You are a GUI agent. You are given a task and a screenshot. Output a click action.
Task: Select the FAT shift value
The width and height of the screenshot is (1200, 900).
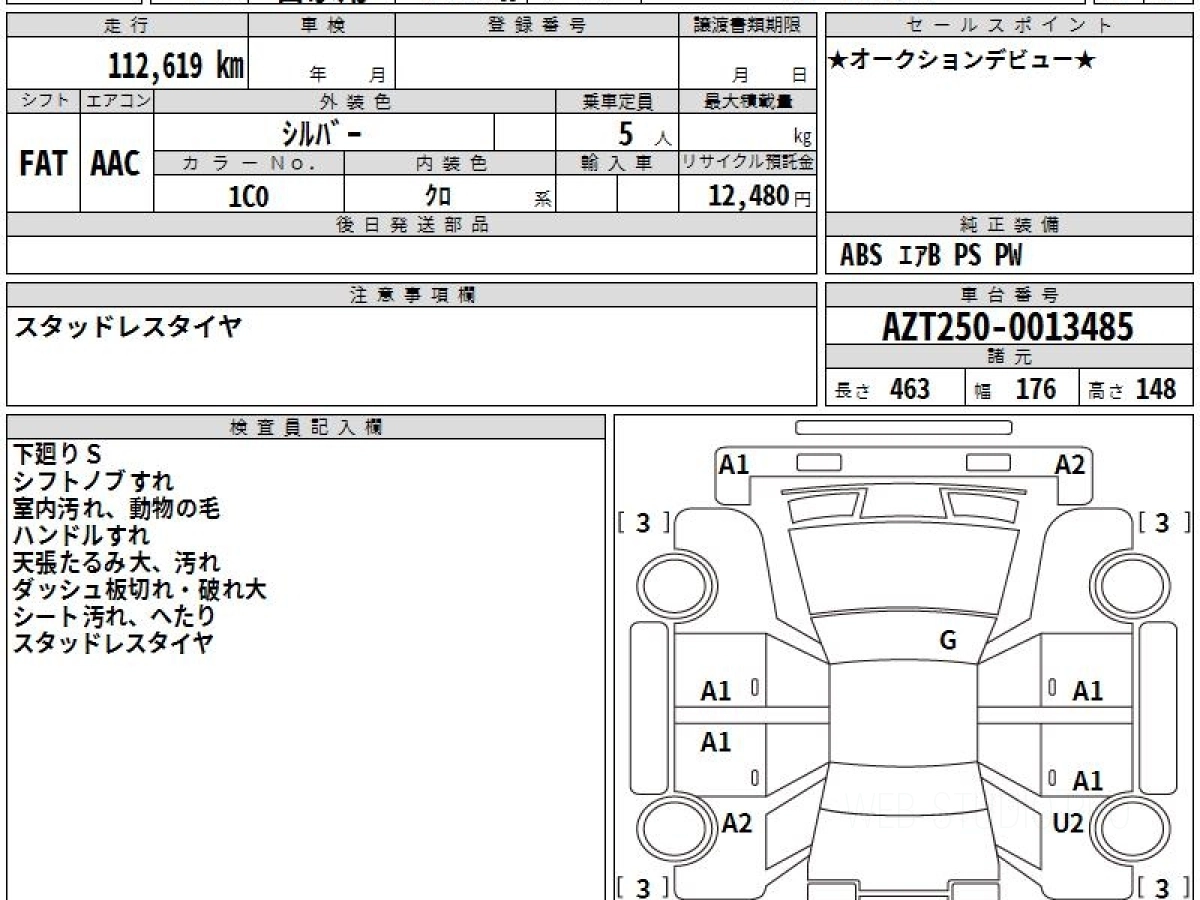pos(43,164)
